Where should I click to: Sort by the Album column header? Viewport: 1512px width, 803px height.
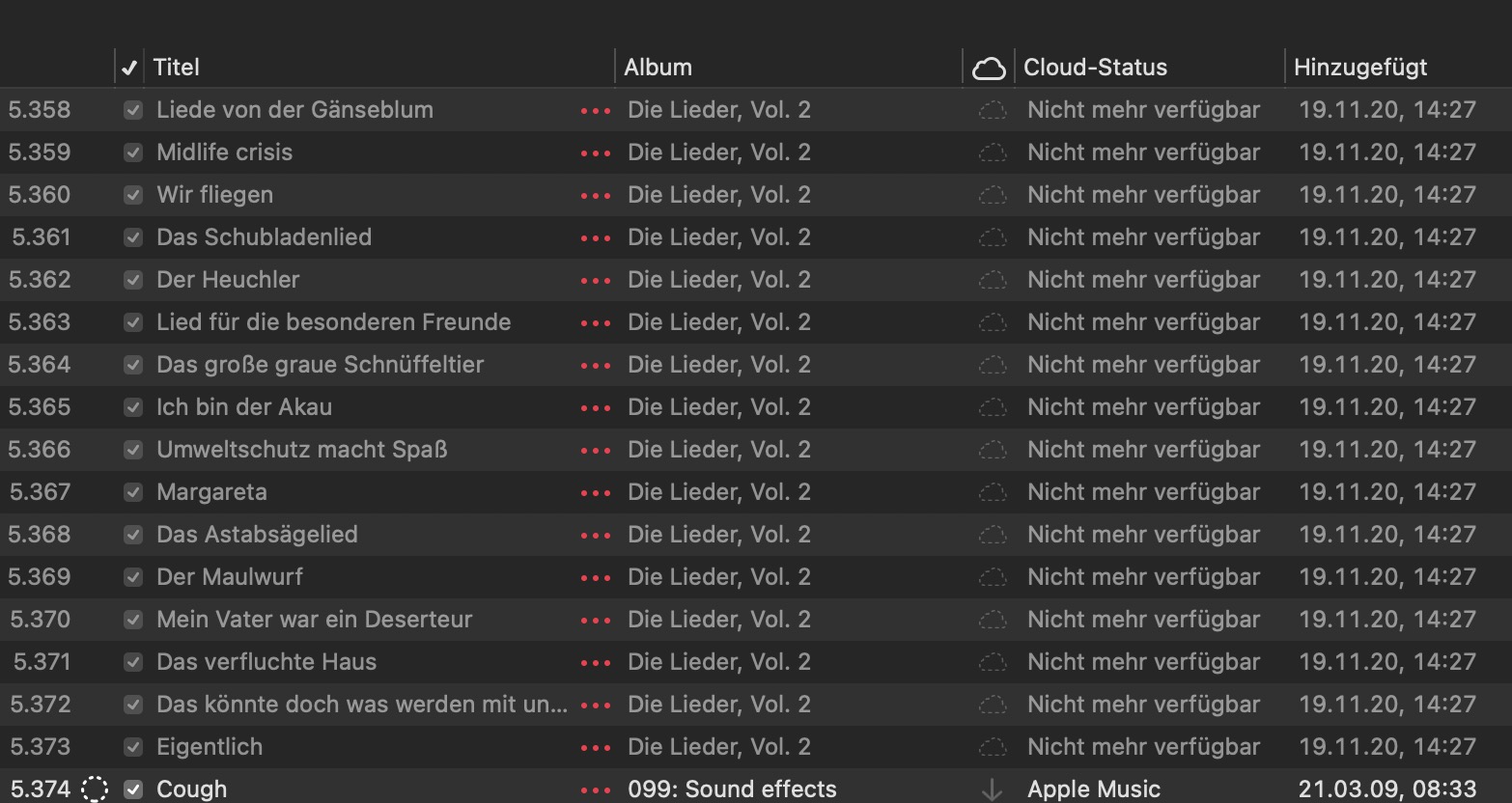click(658, 68)
